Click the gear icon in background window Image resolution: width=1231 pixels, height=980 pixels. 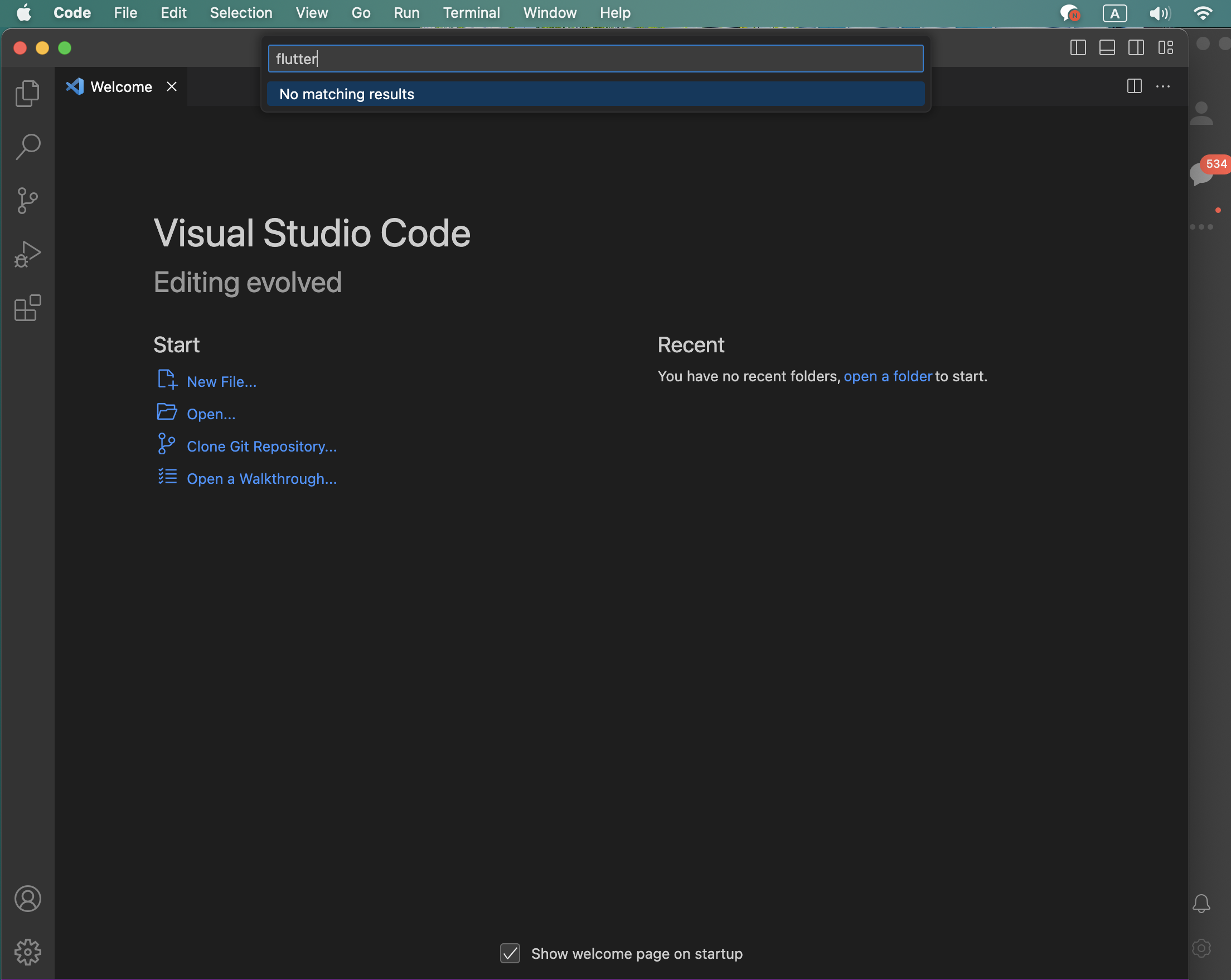coord(1201,948)
